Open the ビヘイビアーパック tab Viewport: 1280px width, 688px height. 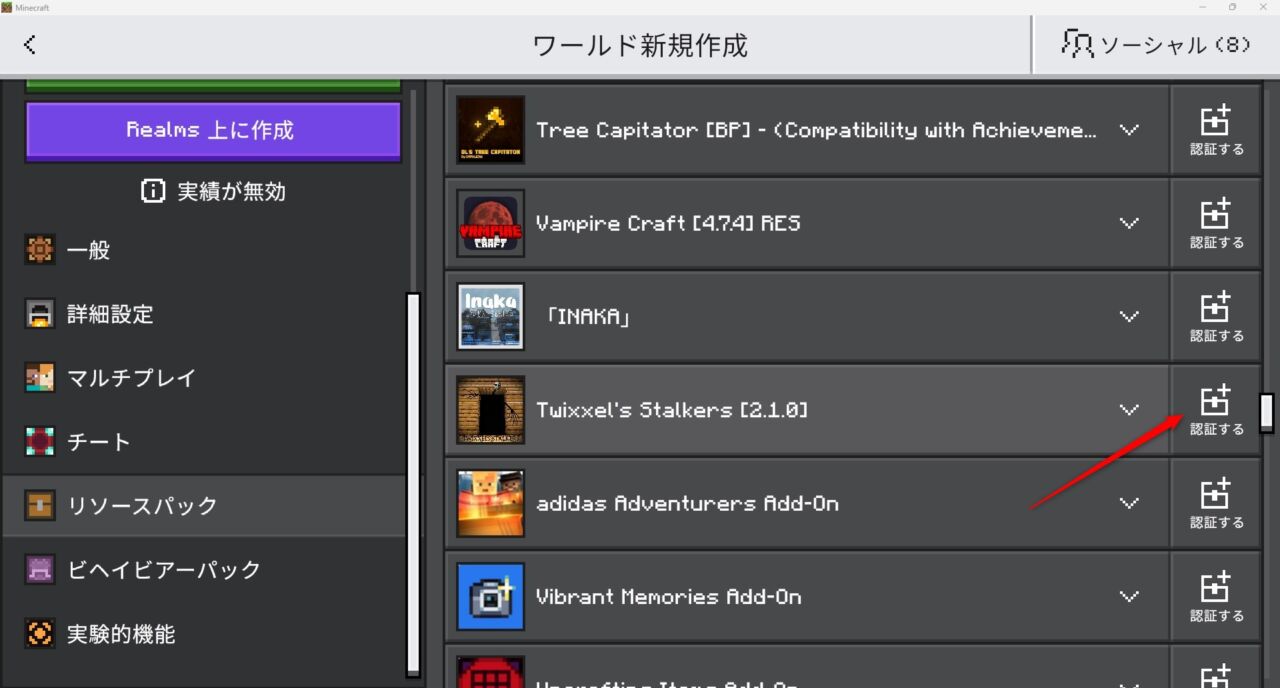coord(204,570)
